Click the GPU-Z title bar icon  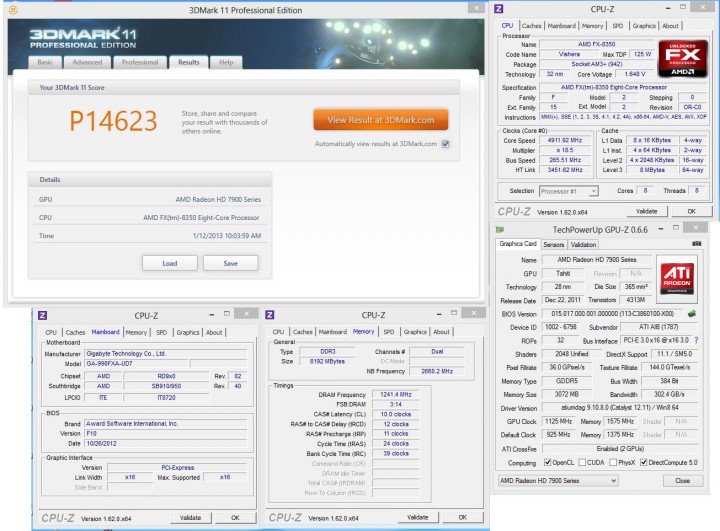tap(500, 229)
